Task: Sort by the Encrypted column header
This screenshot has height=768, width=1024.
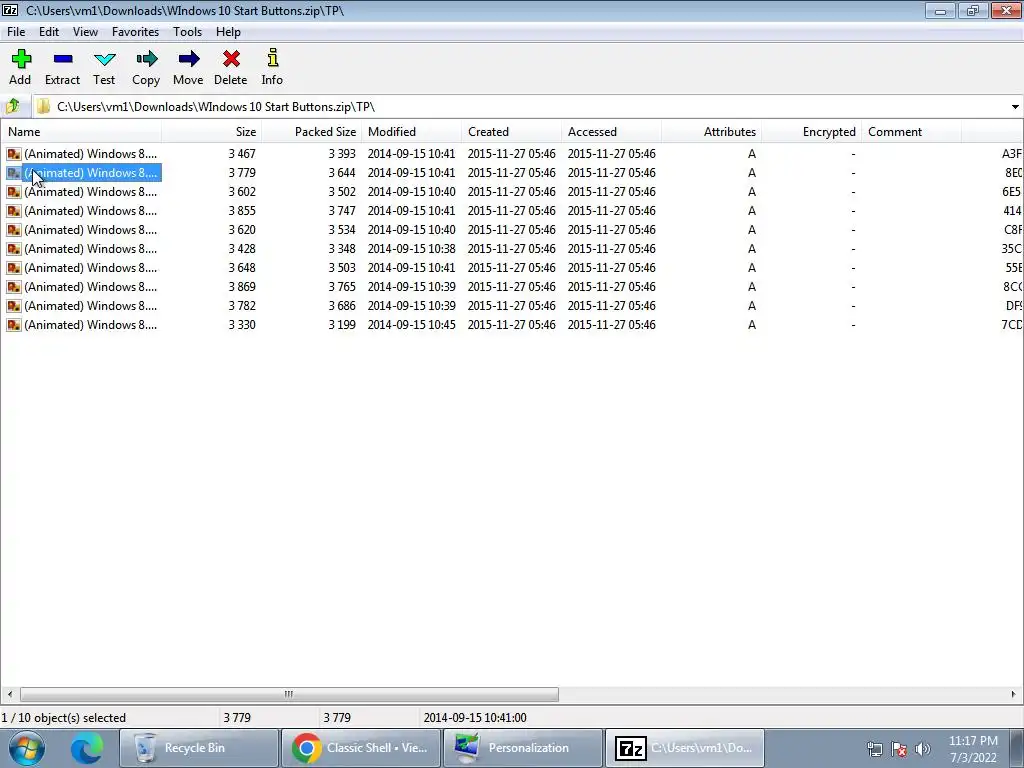Action: click(811, 131)
